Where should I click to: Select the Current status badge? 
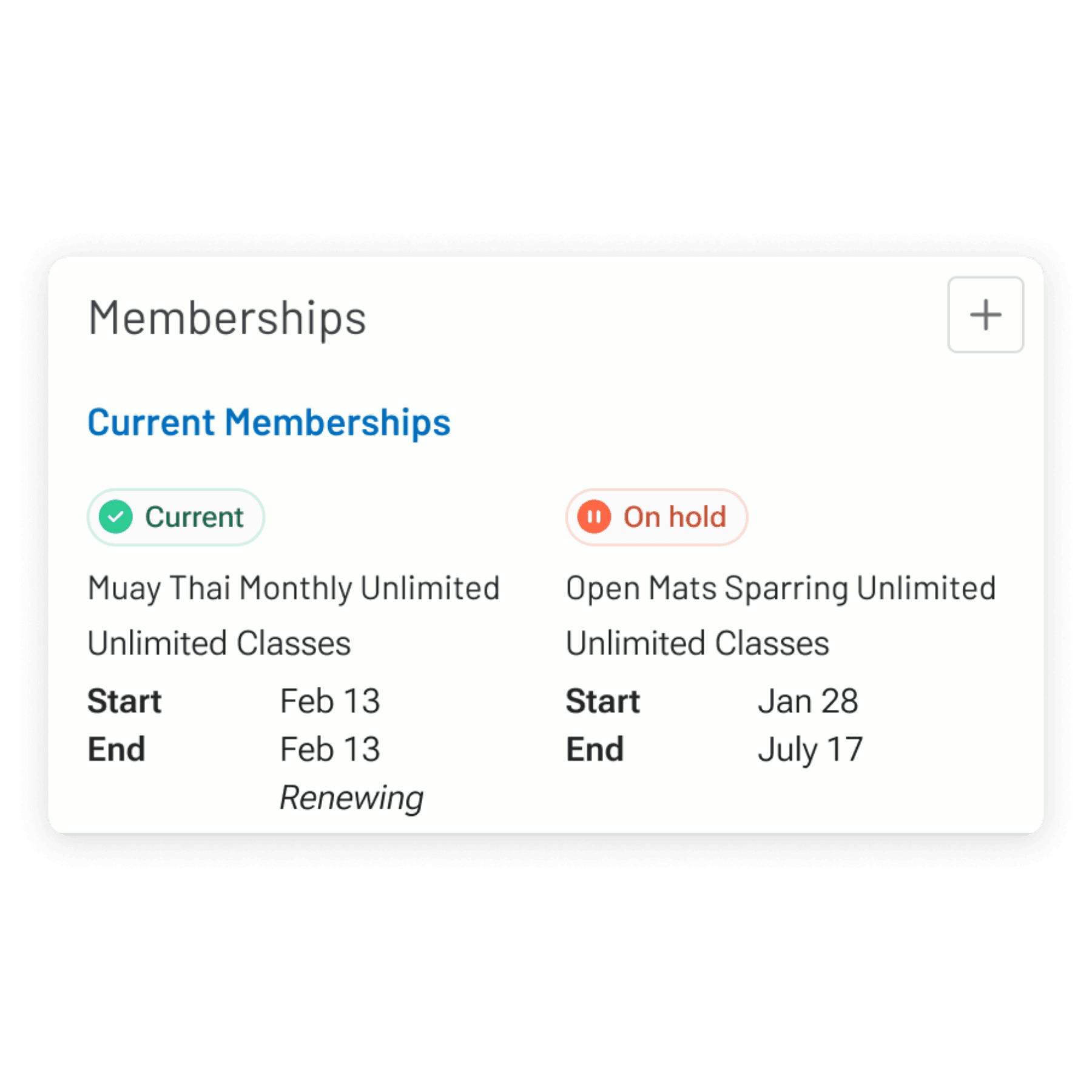click(x=176, y=517)
